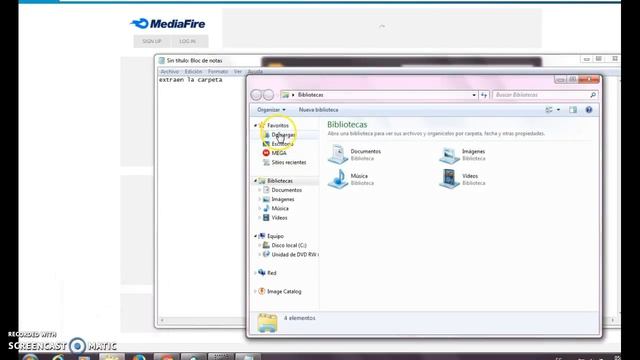Click the MediaFire logo
Image resolution: width=640 pixels, height=360 pixels.
[167, 24]
